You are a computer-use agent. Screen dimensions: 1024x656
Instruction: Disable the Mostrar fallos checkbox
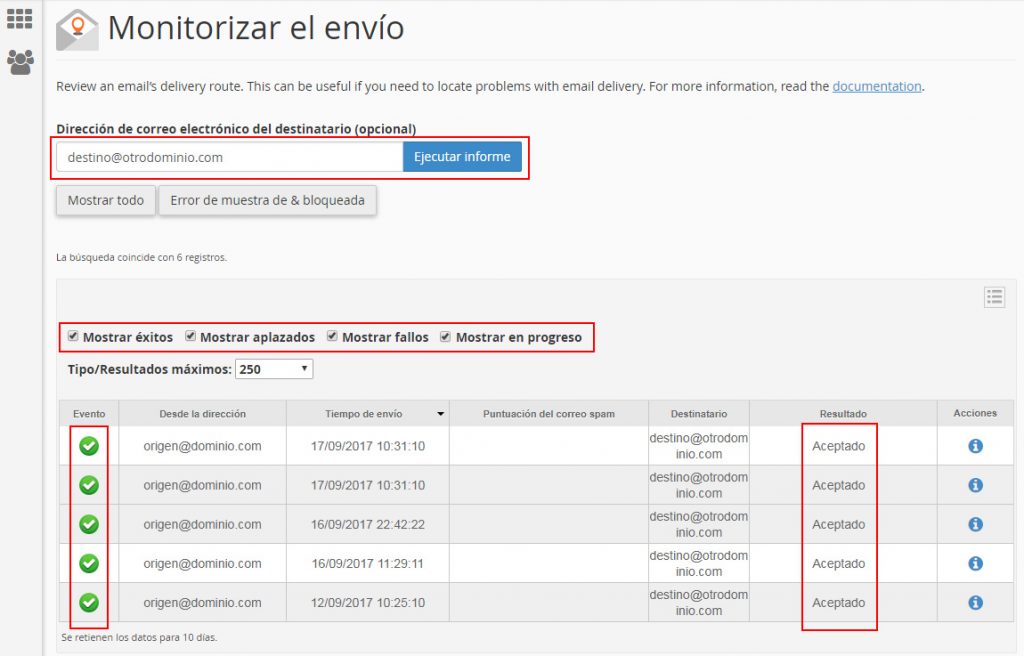(x=331, y=336)
